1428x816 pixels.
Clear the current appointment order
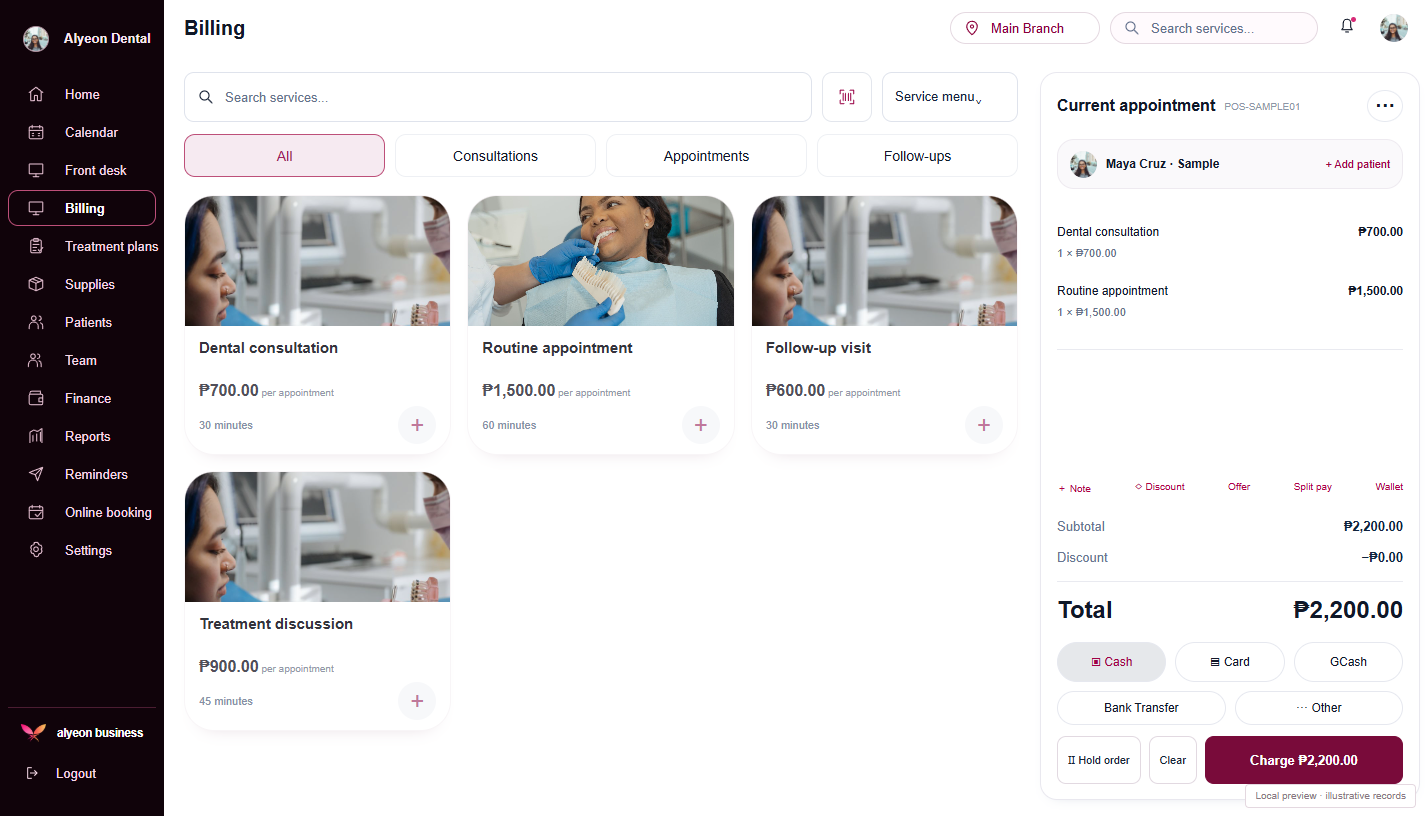point(1173,760)
